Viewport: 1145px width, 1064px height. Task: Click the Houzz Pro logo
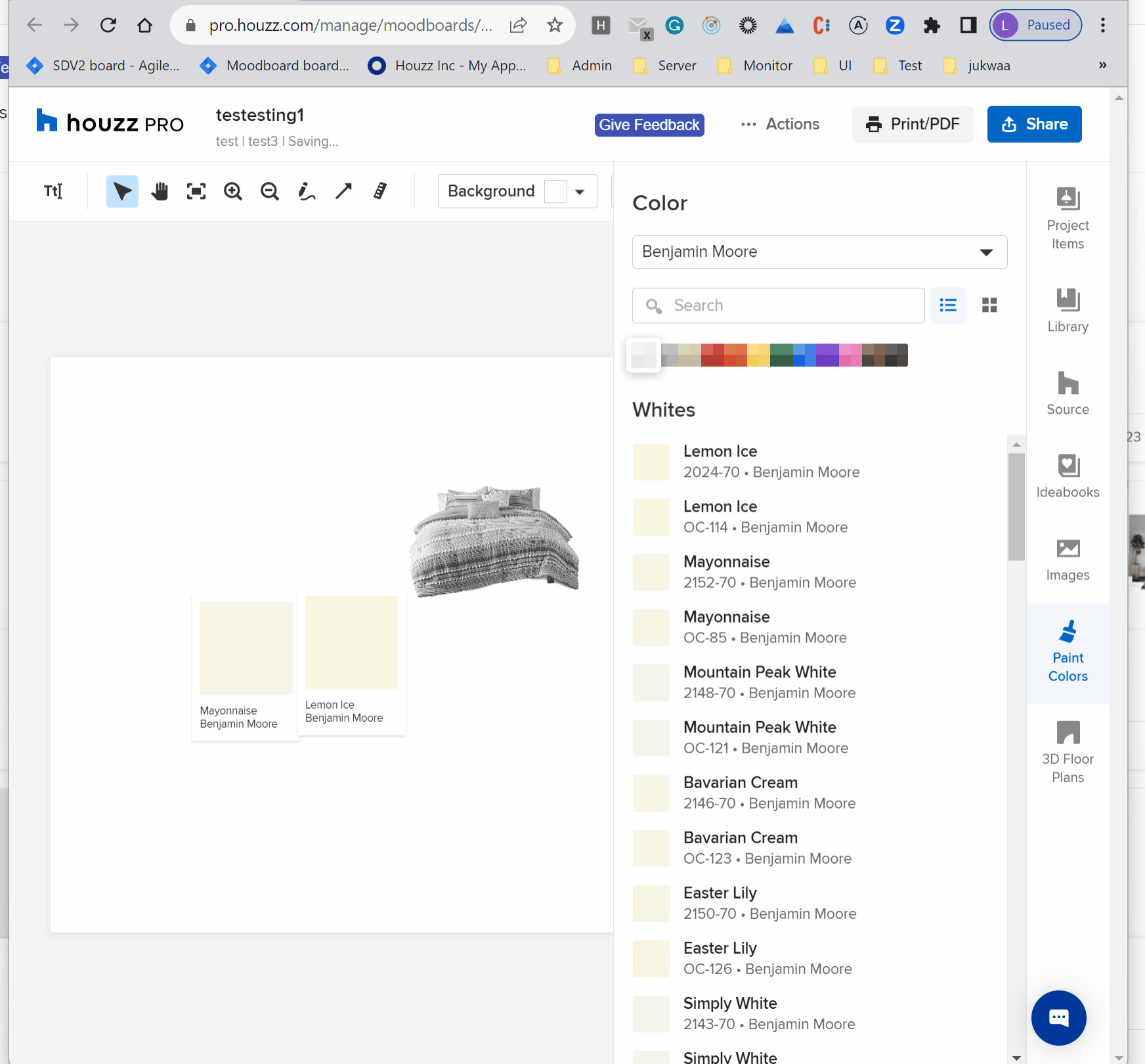click(110, 122)
